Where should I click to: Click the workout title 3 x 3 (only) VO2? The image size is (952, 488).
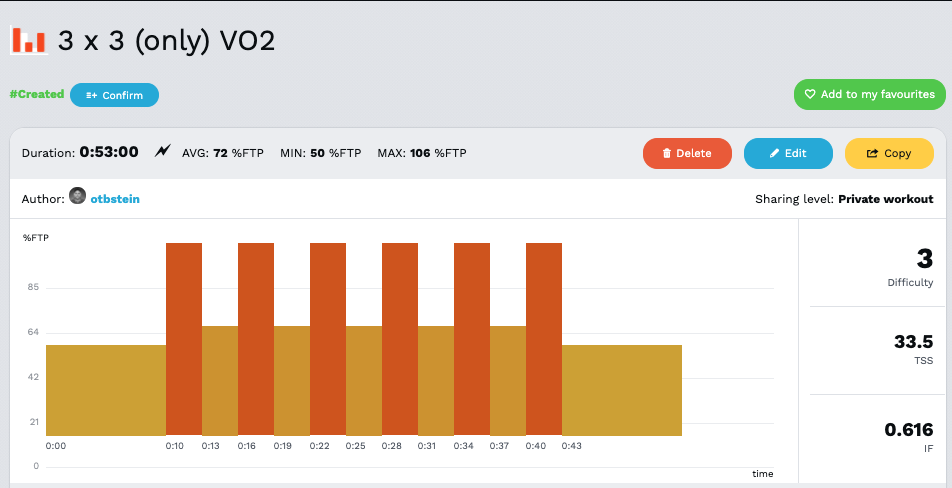point(166,41)
